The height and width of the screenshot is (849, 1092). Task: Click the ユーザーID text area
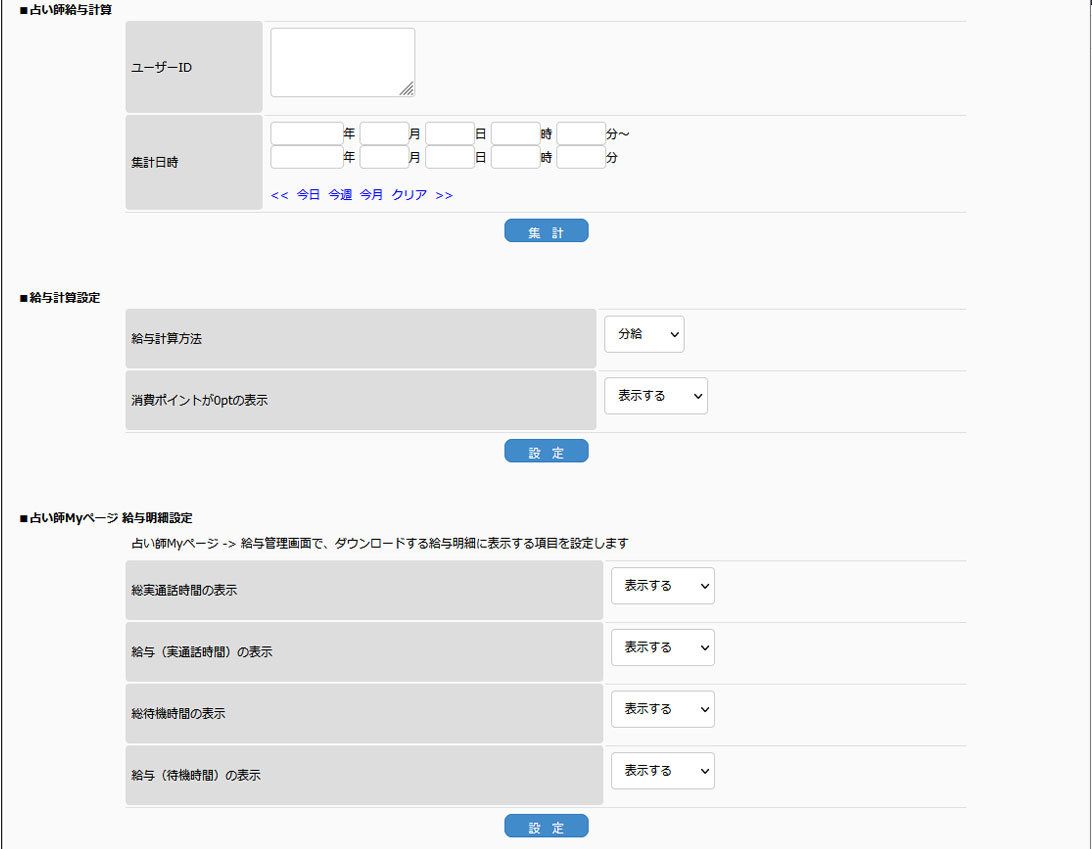(342, 62)
